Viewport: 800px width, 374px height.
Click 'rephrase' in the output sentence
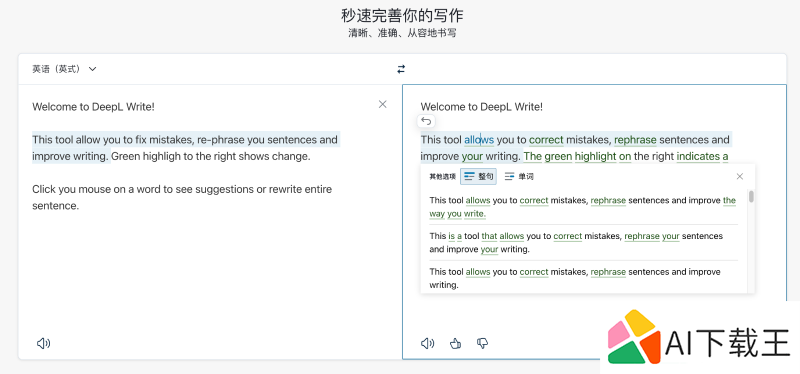(635, 140)
